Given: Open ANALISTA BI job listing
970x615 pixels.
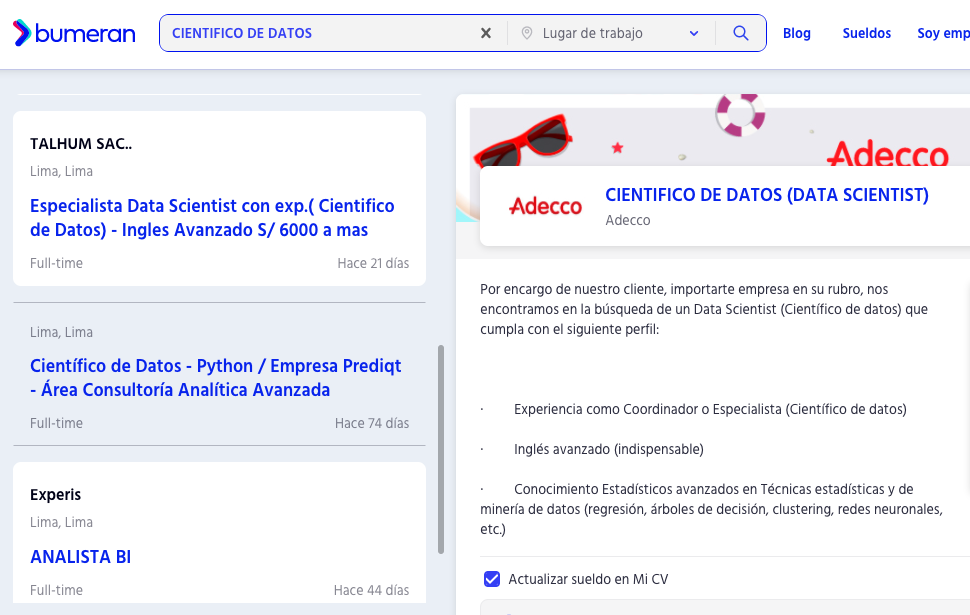Looking at the screenshot, I should point(80,557).
